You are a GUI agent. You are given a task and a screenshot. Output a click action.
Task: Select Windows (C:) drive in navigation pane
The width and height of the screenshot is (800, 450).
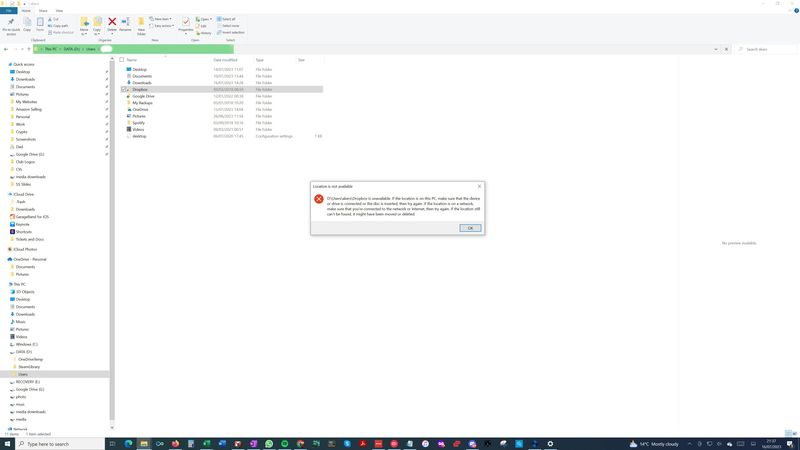pos(27,344)
